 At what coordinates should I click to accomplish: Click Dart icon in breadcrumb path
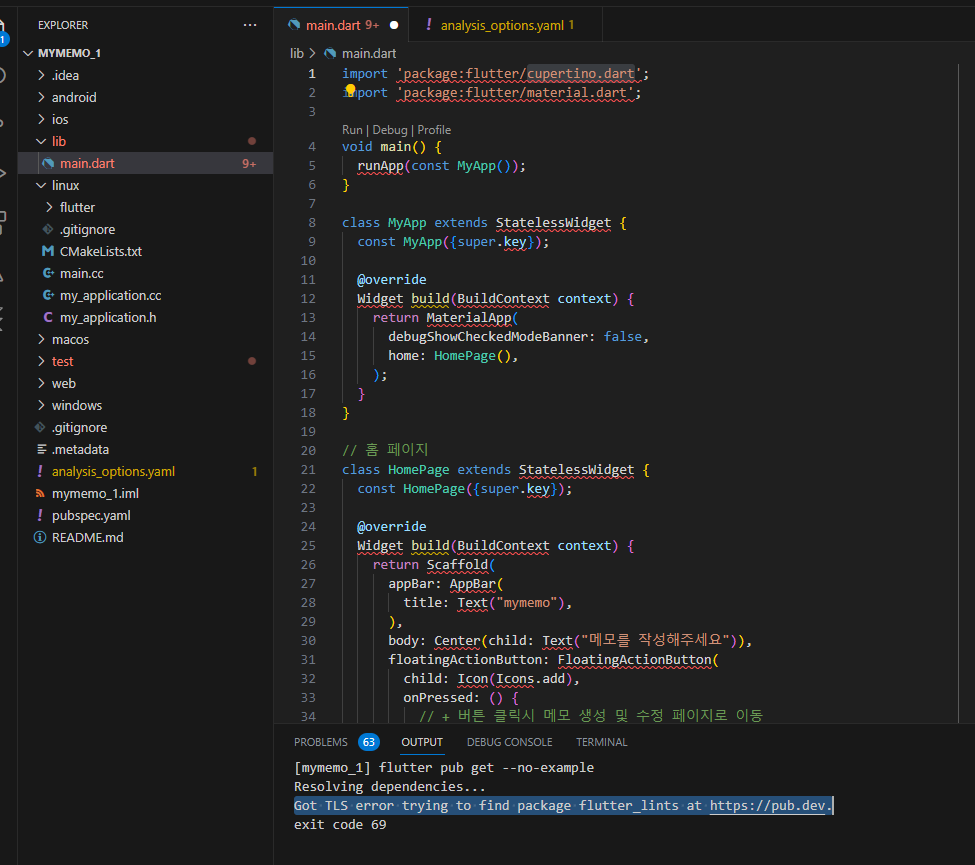tap(330, 53)
